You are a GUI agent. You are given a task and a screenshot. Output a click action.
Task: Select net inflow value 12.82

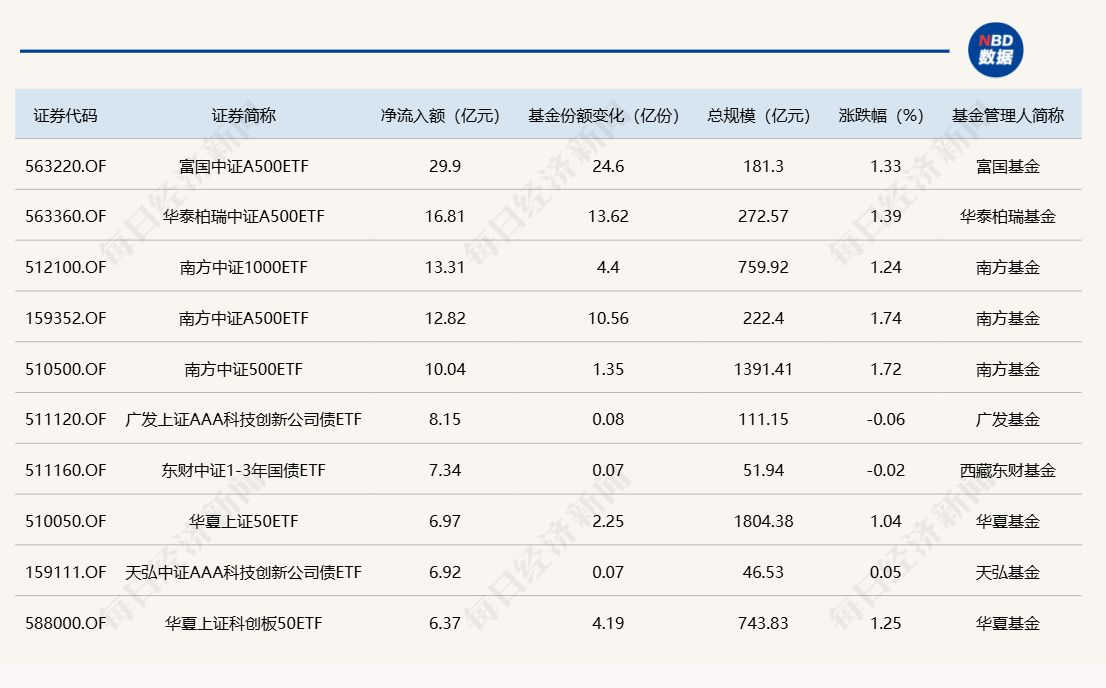click(x=445, y=318)
